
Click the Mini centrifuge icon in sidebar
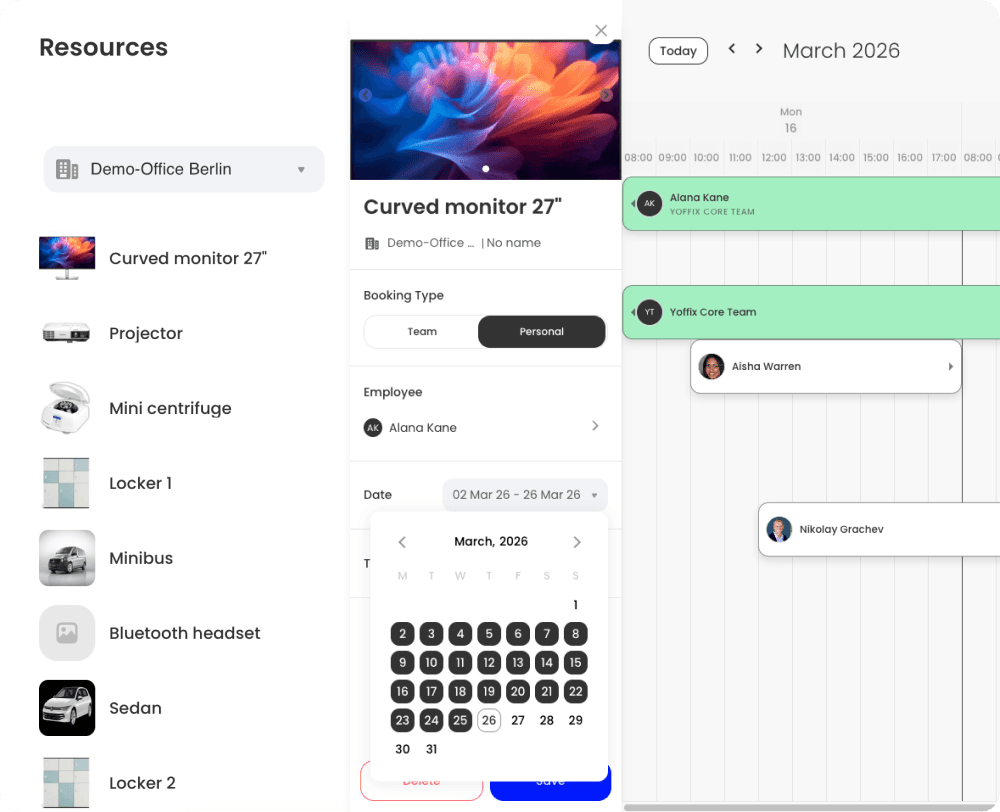pos(66,408)
